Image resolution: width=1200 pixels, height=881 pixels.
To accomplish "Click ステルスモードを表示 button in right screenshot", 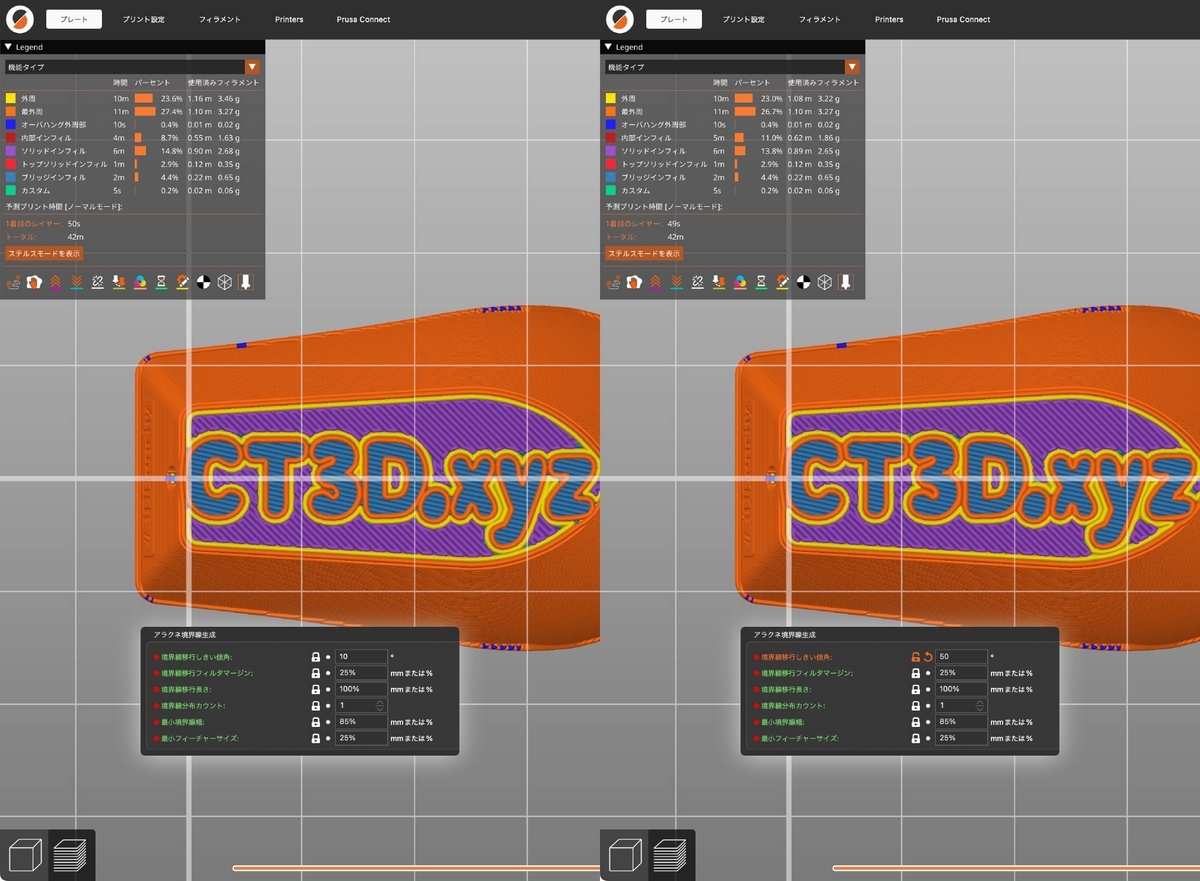I will 644,254.
